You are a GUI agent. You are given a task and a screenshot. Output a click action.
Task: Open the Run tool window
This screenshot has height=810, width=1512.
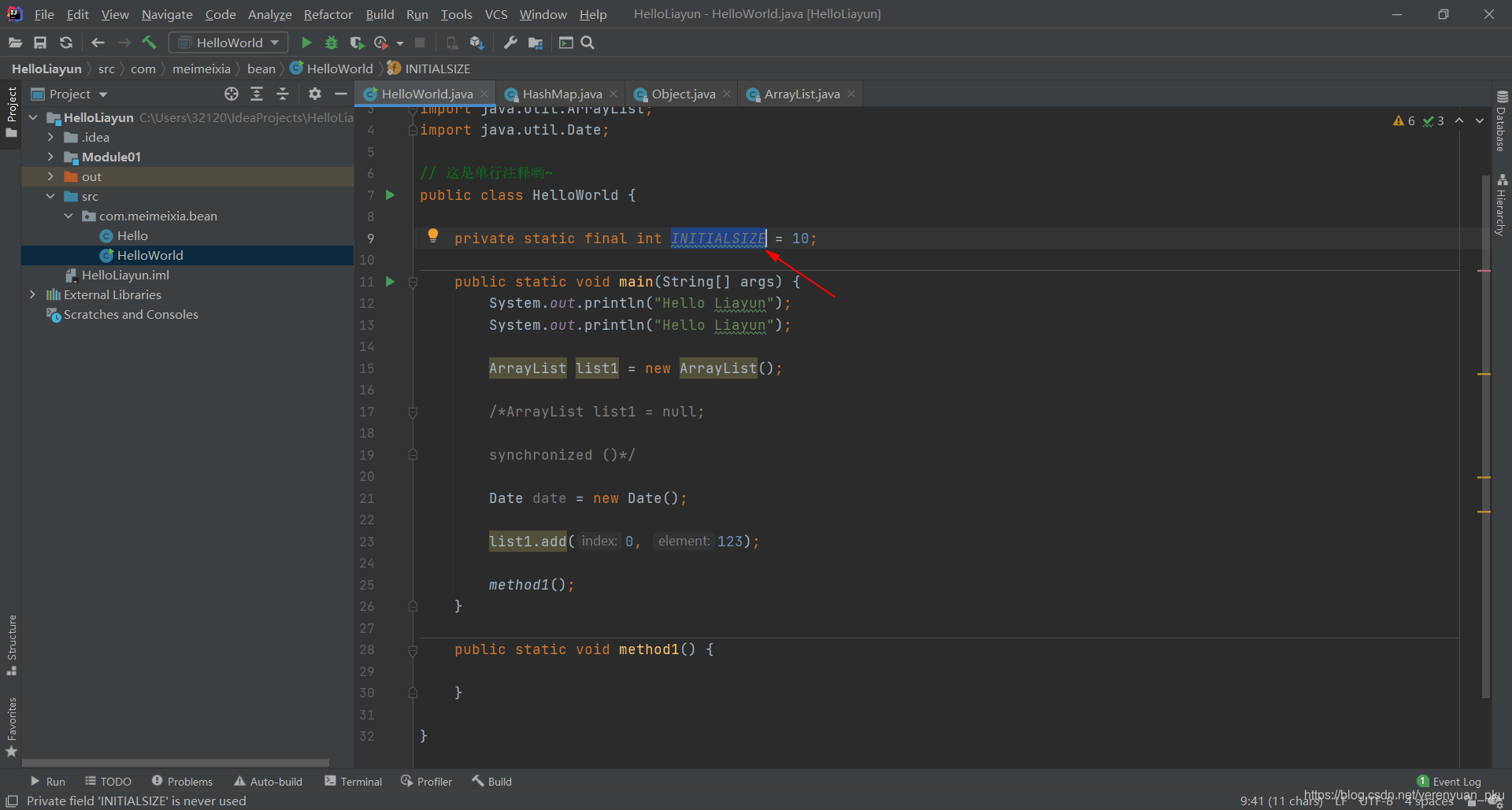click(x=47, y=782)
